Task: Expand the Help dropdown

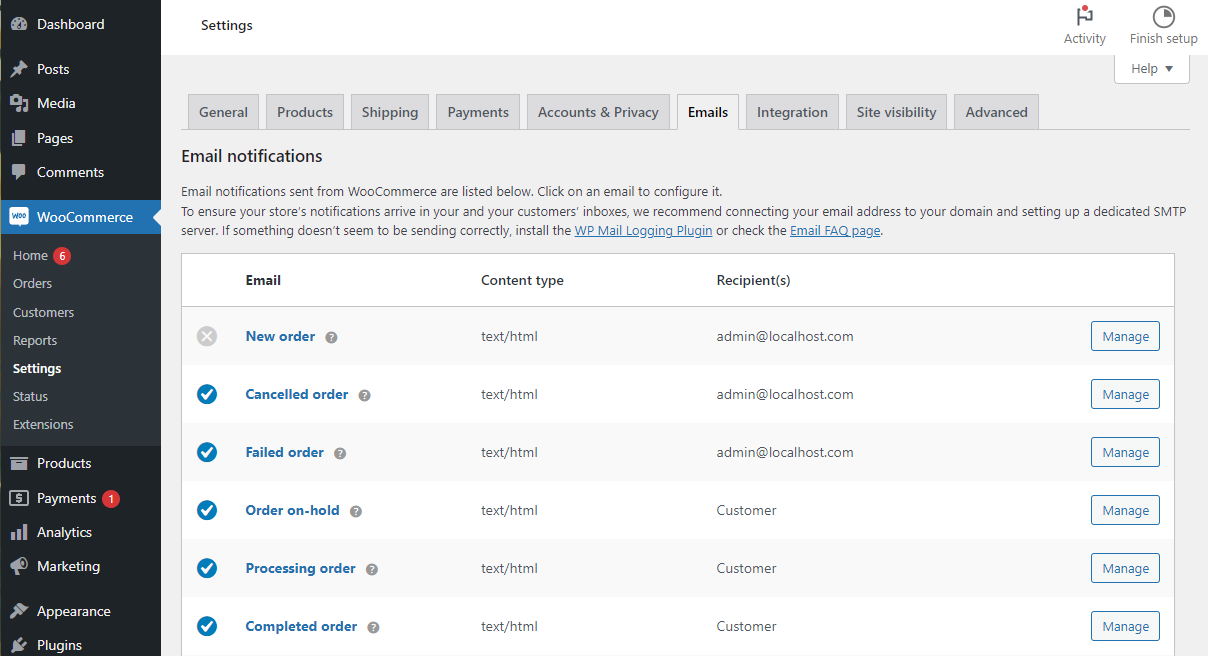Action: [1152, 69]
